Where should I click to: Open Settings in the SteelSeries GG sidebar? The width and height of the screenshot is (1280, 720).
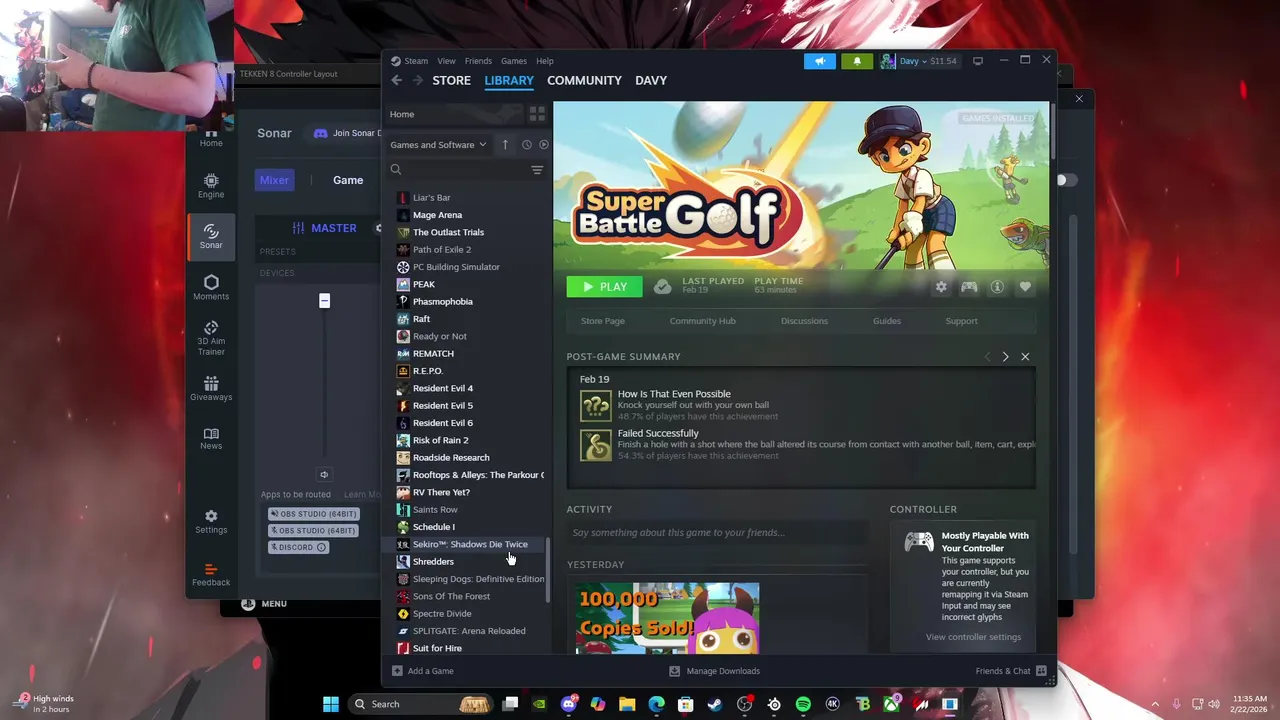[211, 522]
